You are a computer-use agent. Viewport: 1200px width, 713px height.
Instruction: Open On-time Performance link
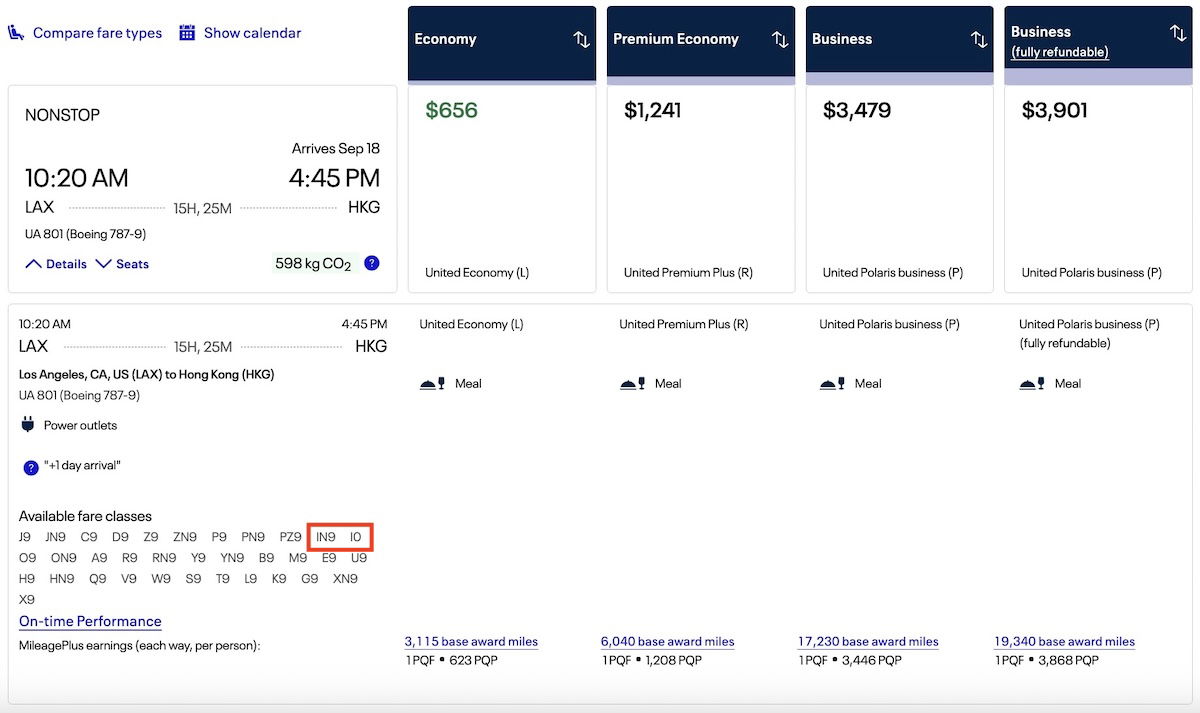90,621
